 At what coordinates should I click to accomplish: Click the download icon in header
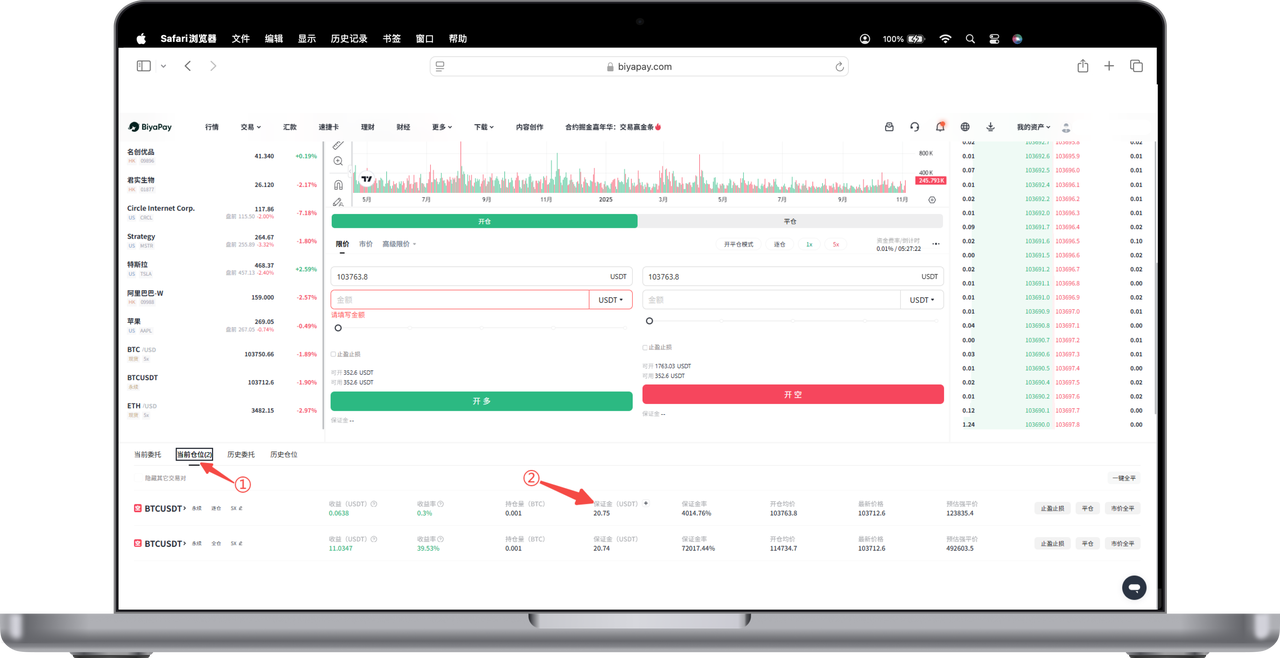[990, 127]
